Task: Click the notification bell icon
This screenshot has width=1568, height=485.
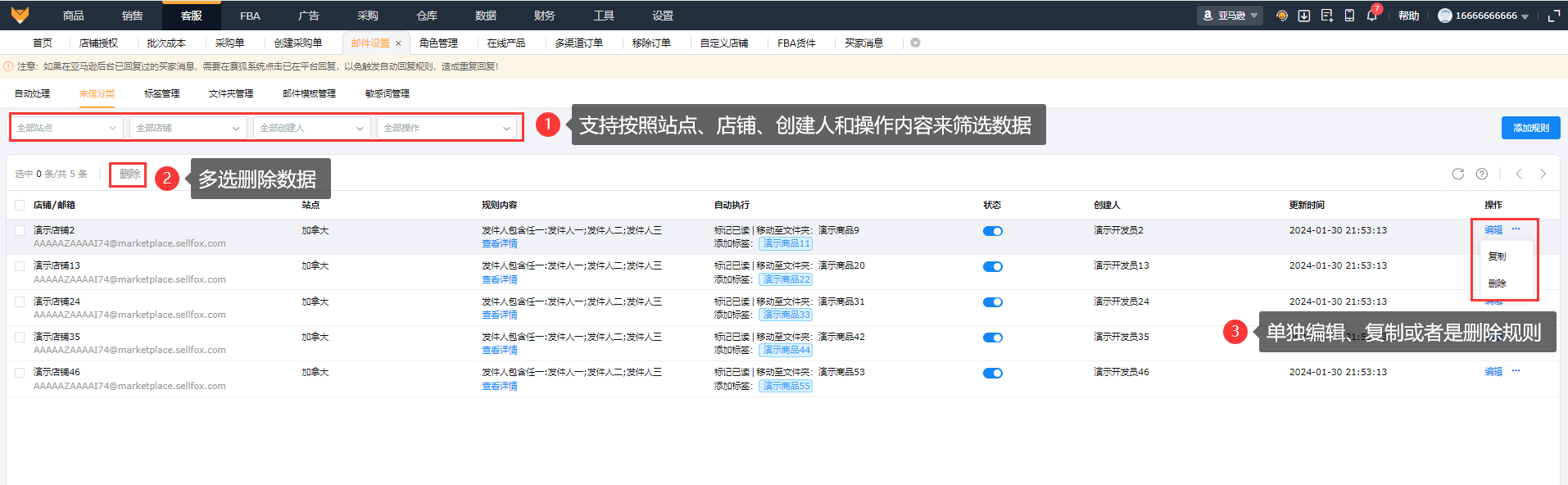Action: pyautogui.click(x=1372, y=16)
